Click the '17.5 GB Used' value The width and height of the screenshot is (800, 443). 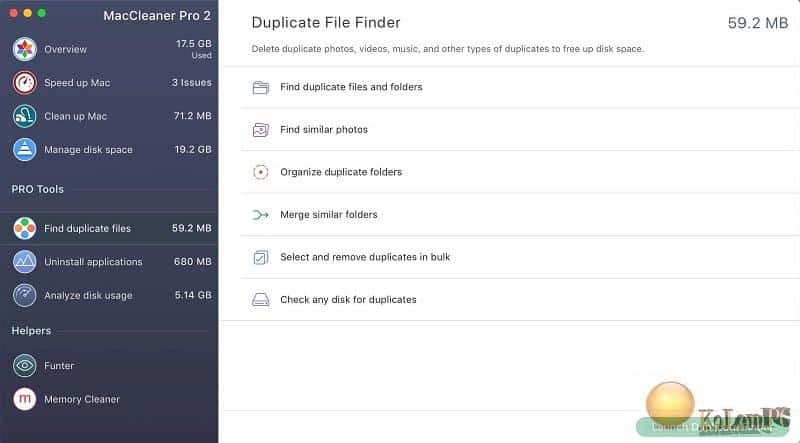tap(193, 49)
